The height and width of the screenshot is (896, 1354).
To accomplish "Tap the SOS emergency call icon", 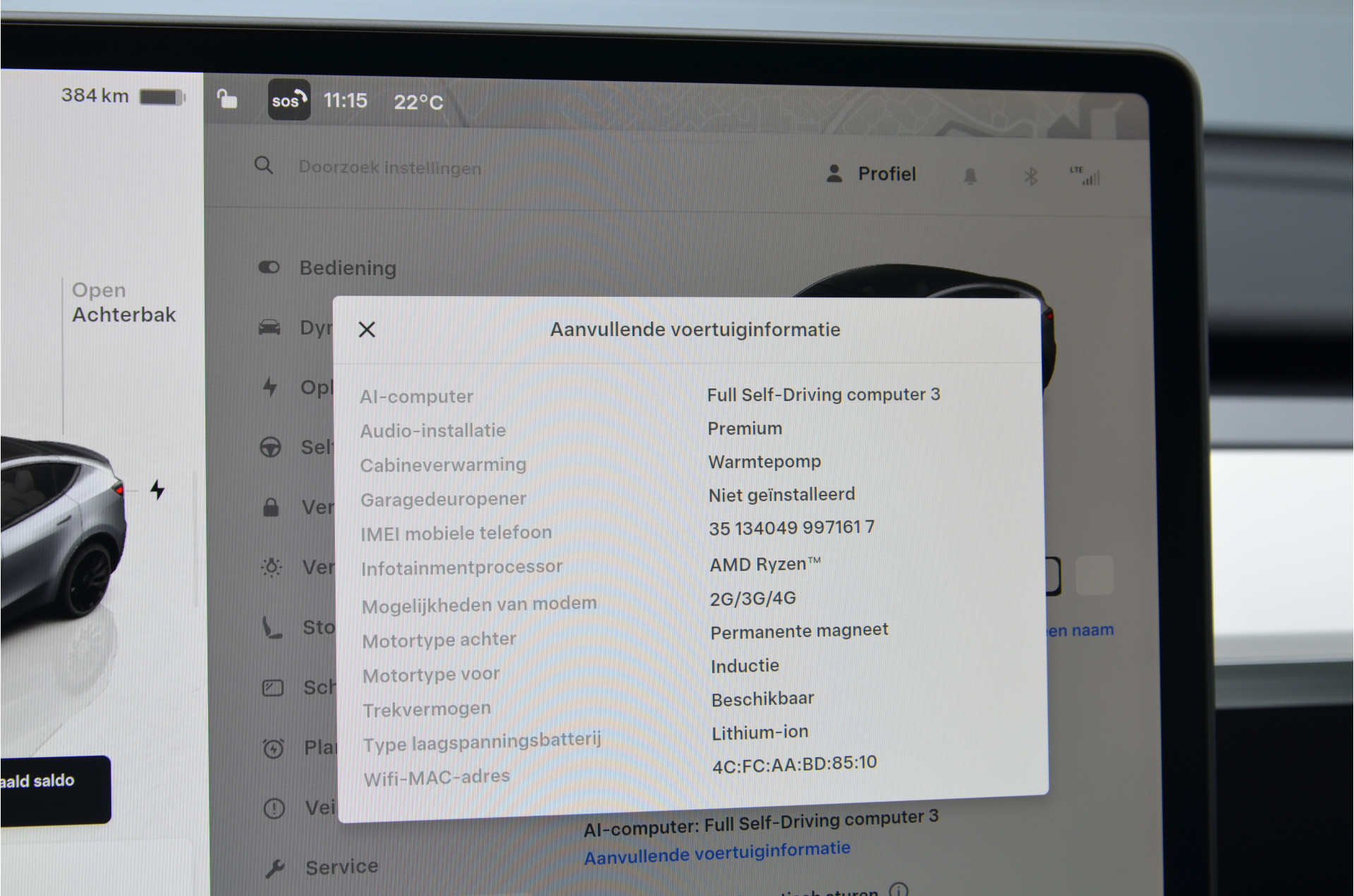I will pos(289,100).
